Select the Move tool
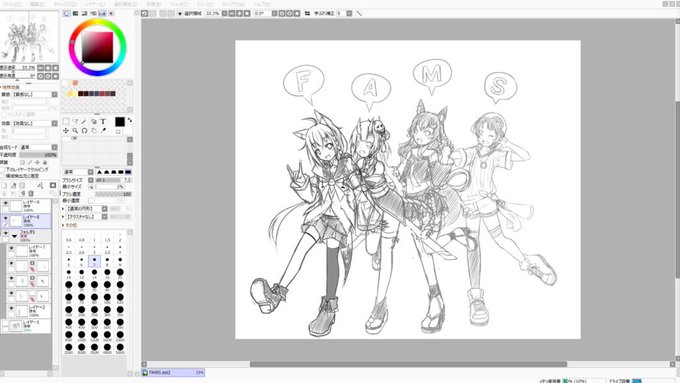 click(66, 131)
